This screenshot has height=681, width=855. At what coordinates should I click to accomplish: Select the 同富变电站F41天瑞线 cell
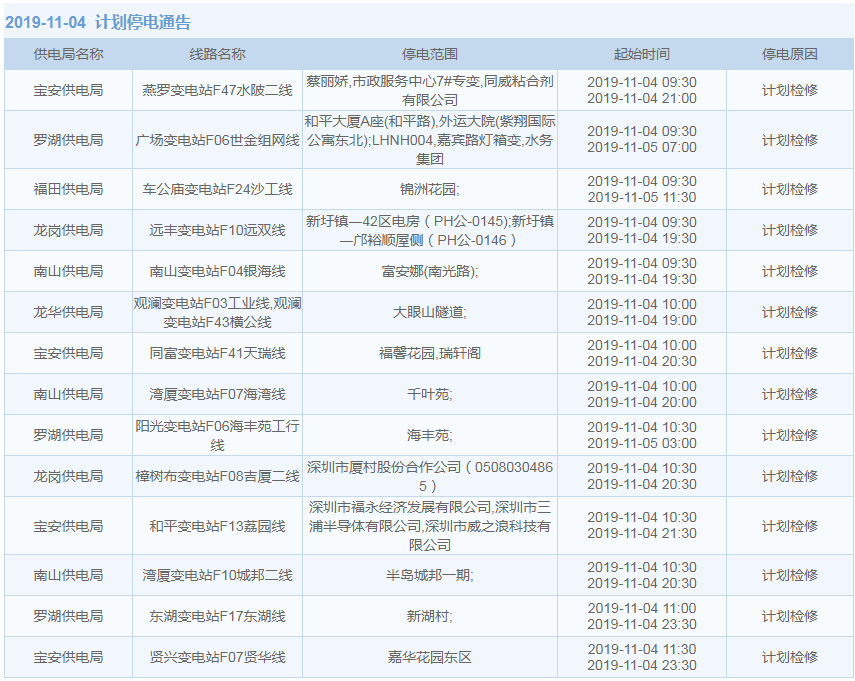point(217,353)
